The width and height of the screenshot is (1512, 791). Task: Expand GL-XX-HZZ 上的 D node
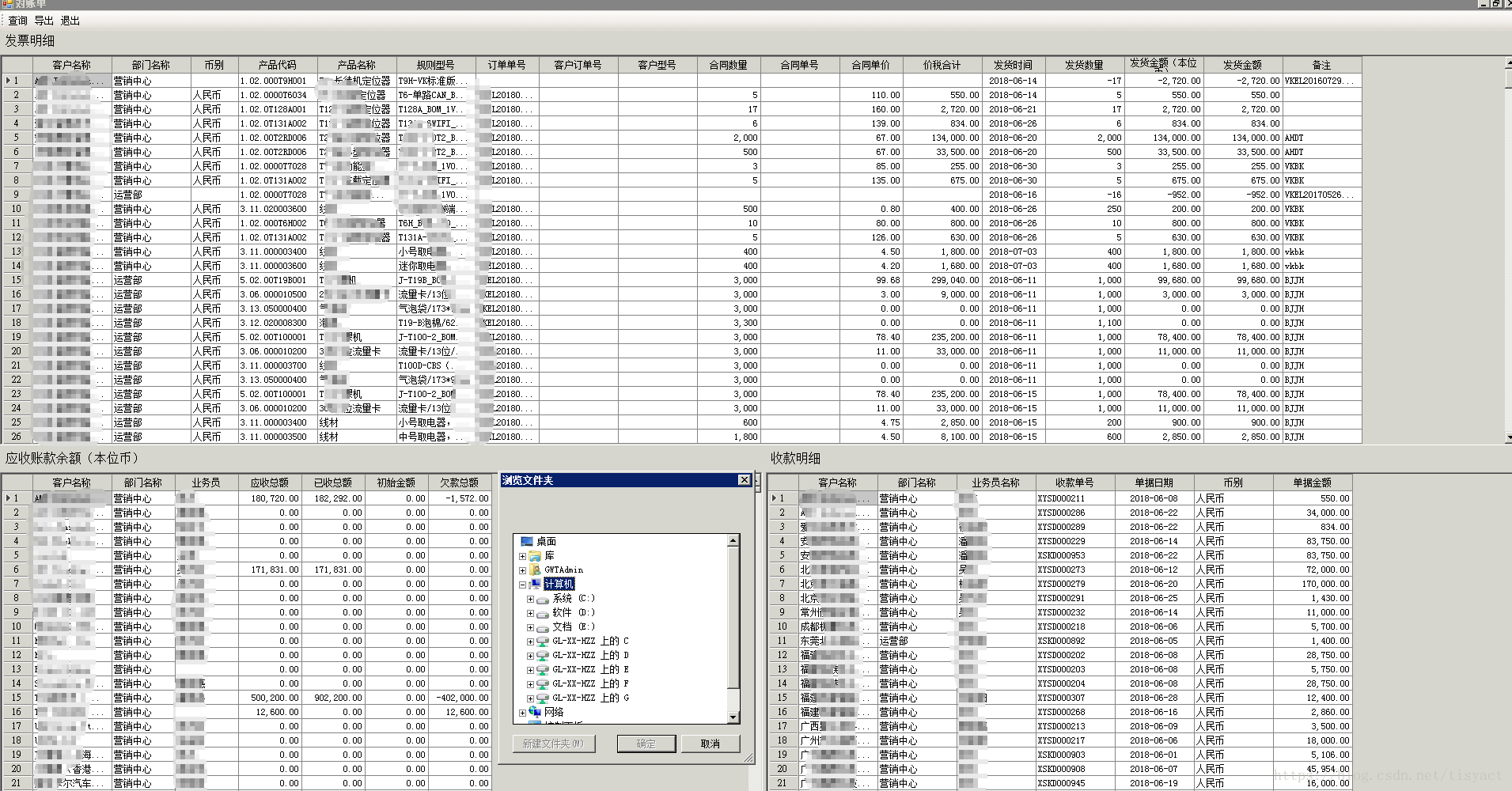click(530, 656)
